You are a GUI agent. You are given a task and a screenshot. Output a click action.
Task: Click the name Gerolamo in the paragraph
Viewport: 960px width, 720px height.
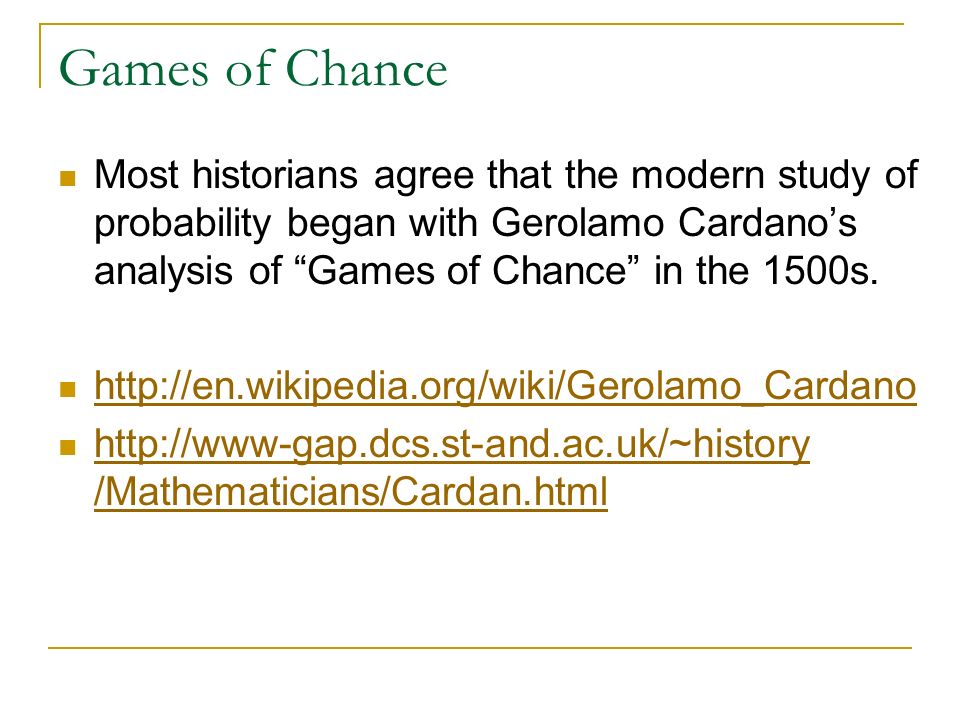577,222
